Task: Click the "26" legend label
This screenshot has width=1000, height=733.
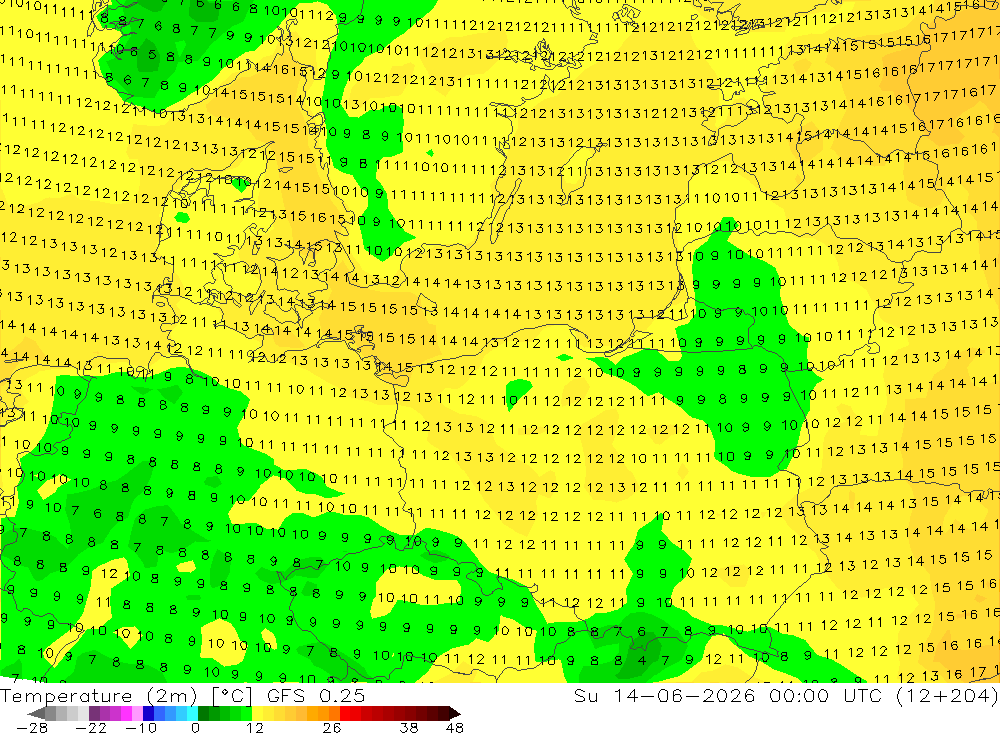Action: (332, 728)
